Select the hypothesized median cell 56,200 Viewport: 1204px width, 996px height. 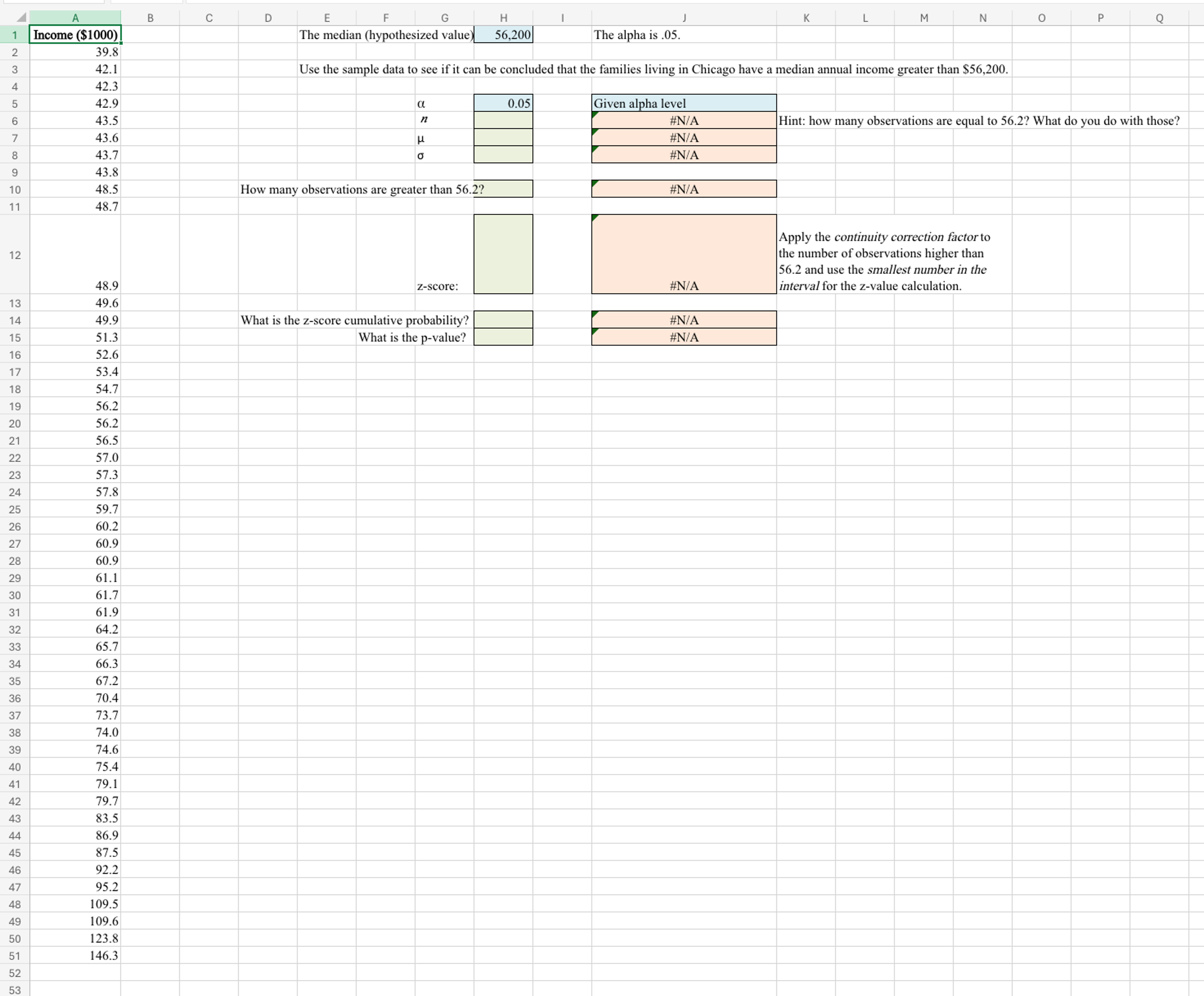503,34
